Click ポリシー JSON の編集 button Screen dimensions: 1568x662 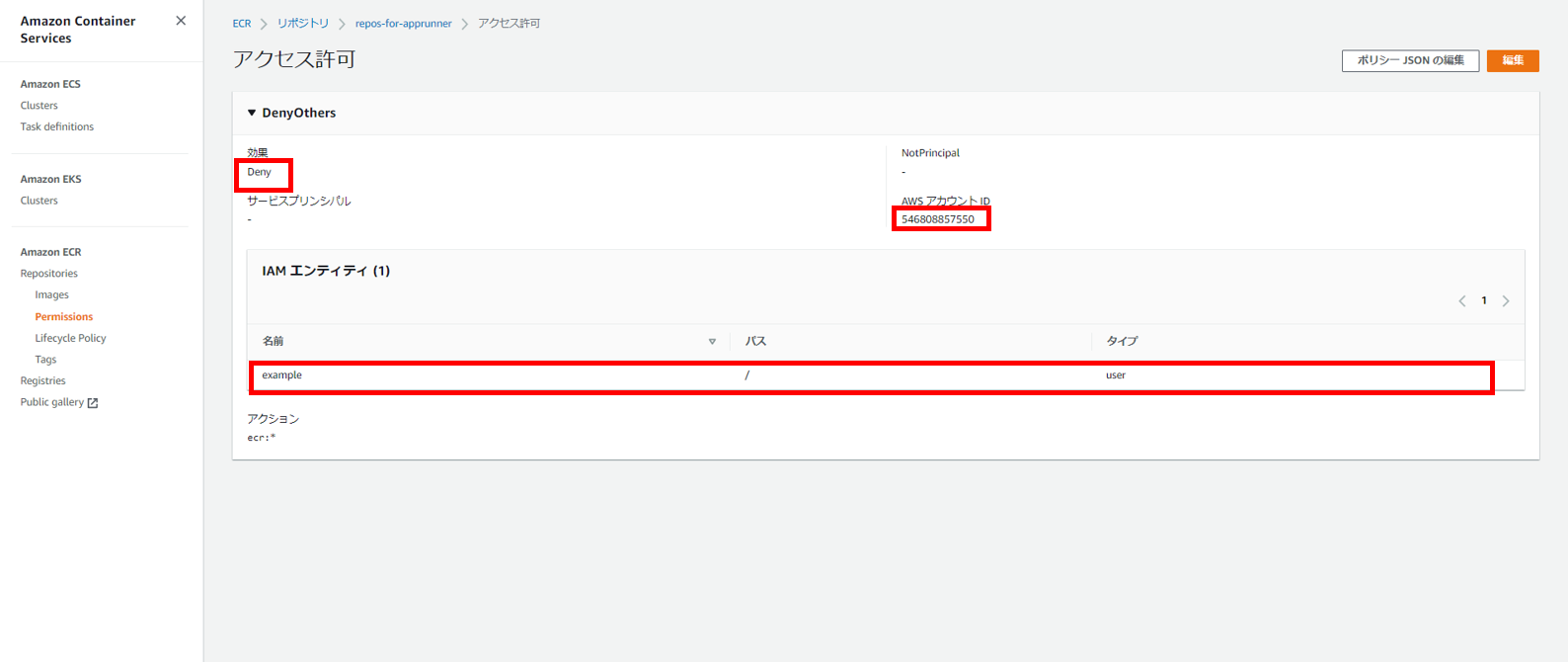(x=1410, y=60)
